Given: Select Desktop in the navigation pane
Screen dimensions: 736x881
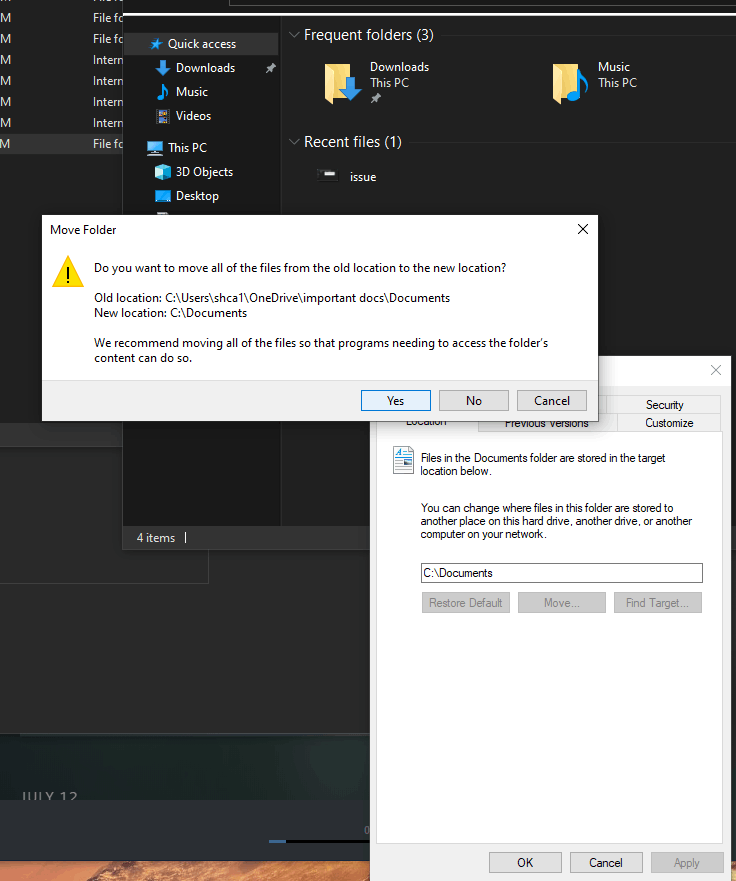Looking at the screenshot, I should pos(197,196).
